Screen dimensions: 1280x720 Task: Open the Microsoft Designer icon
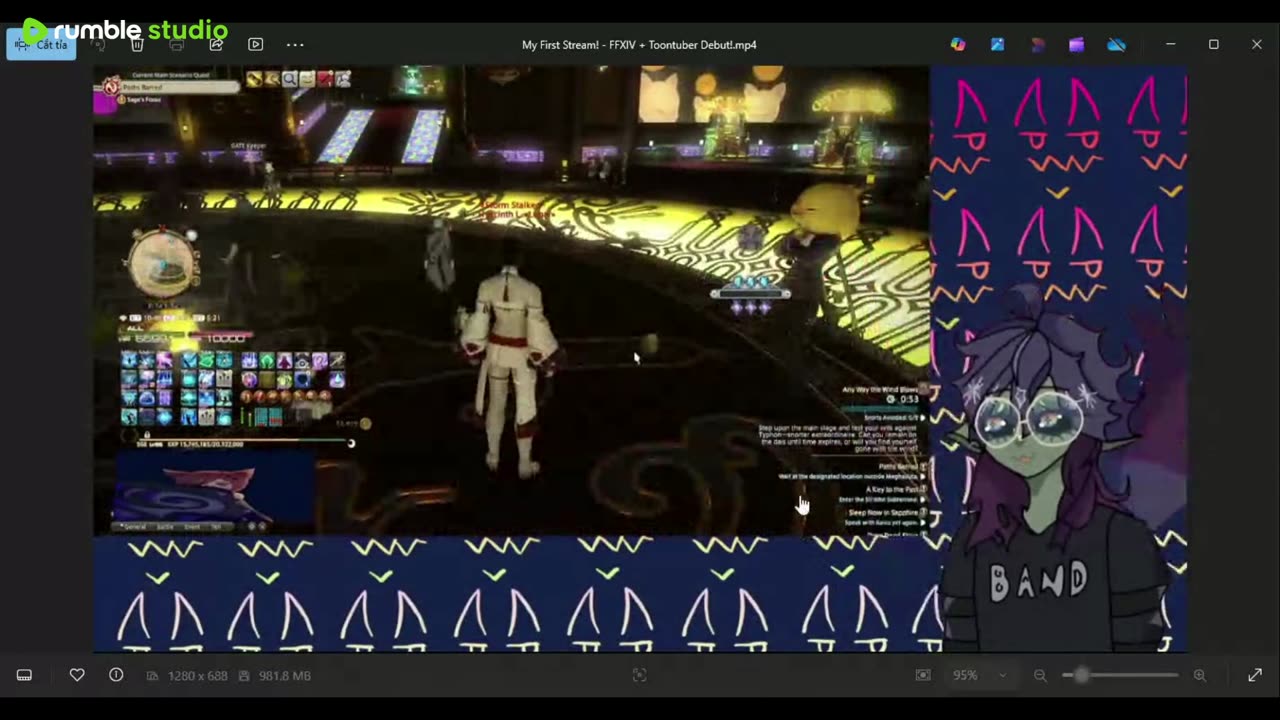pyautogui.click(x=958, y=45)
